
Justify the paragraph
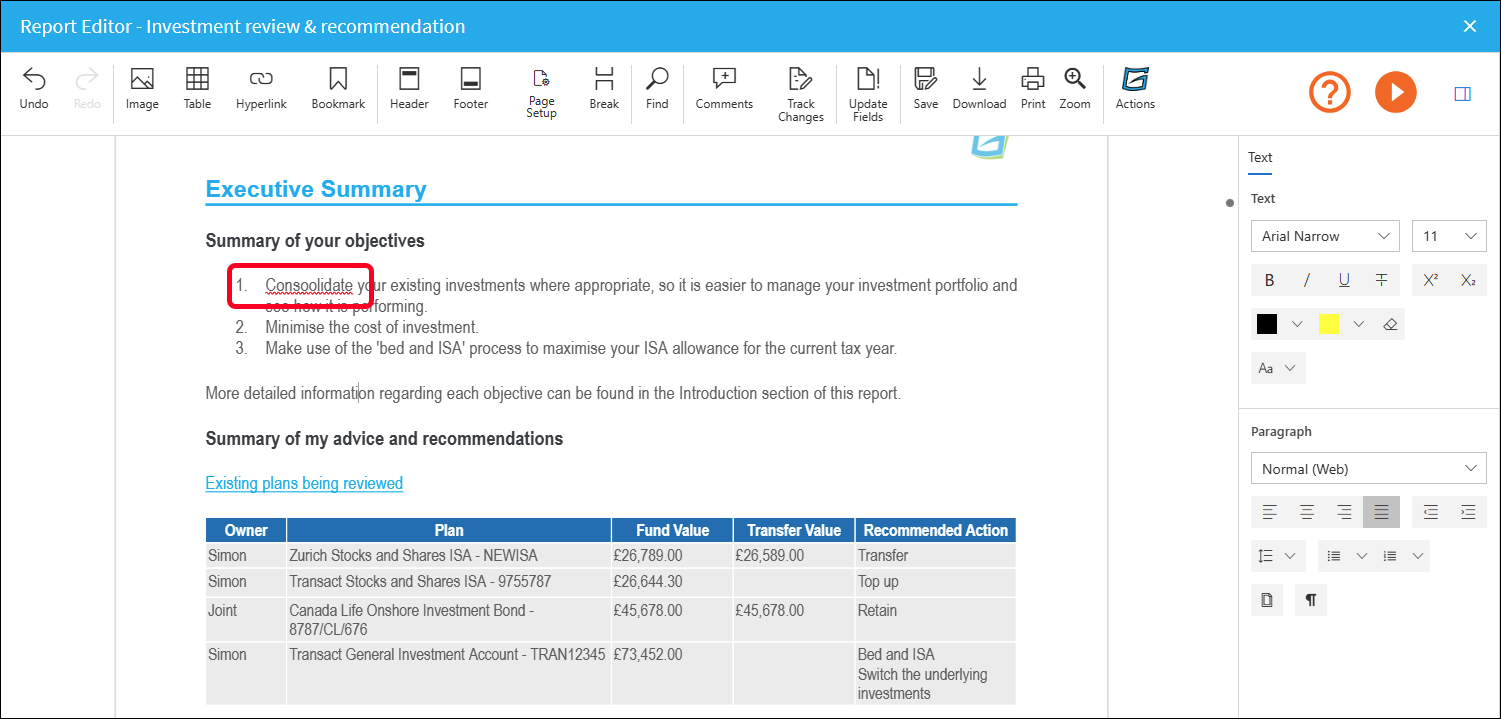(1381, 512)
